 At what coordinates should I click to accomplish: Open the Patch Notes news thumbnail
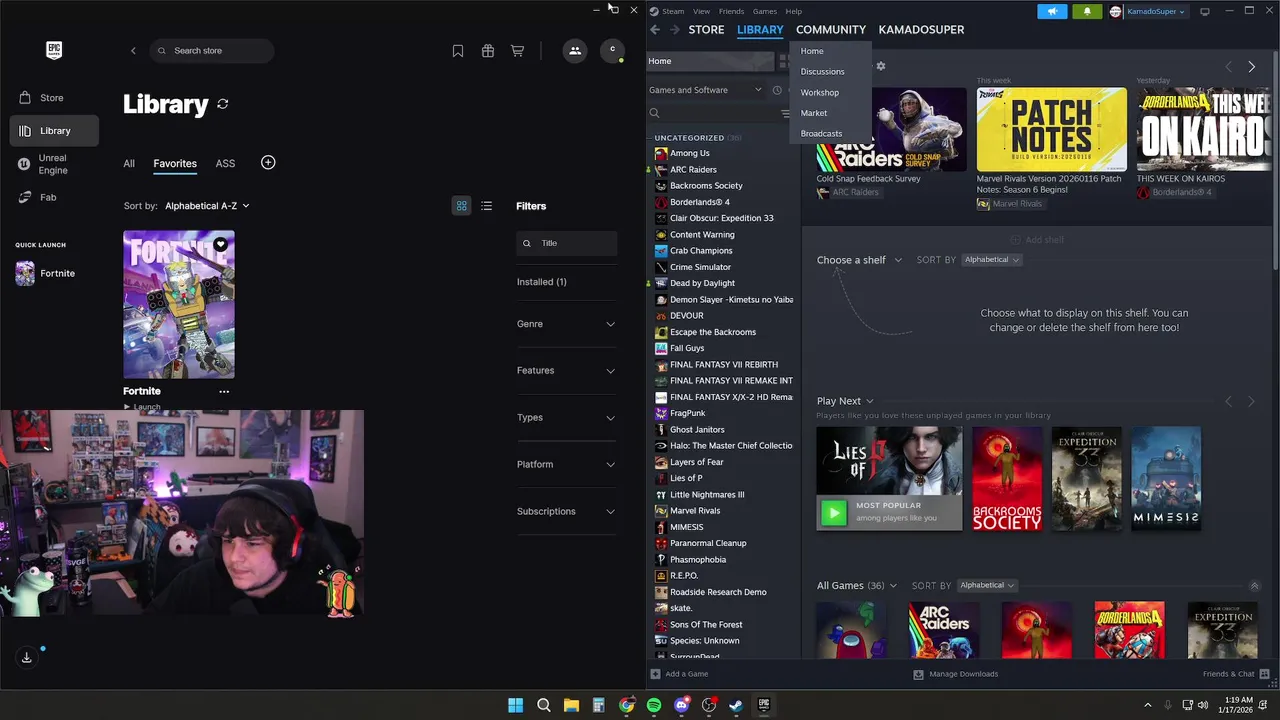click(1051, 130)
